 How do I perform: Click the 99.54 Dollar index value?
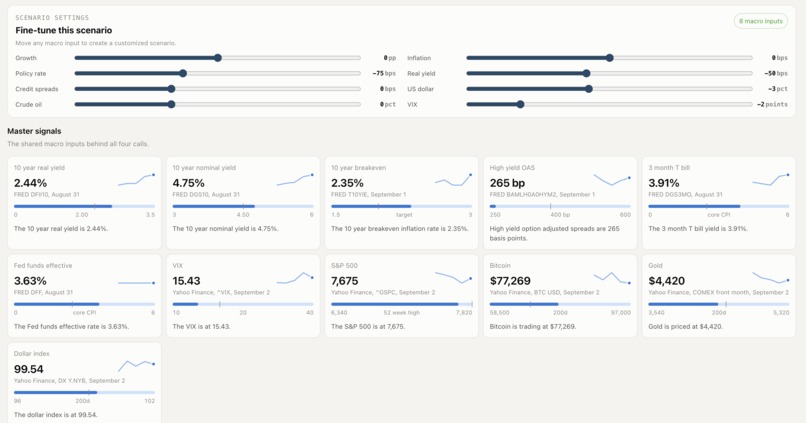(29, 369)
